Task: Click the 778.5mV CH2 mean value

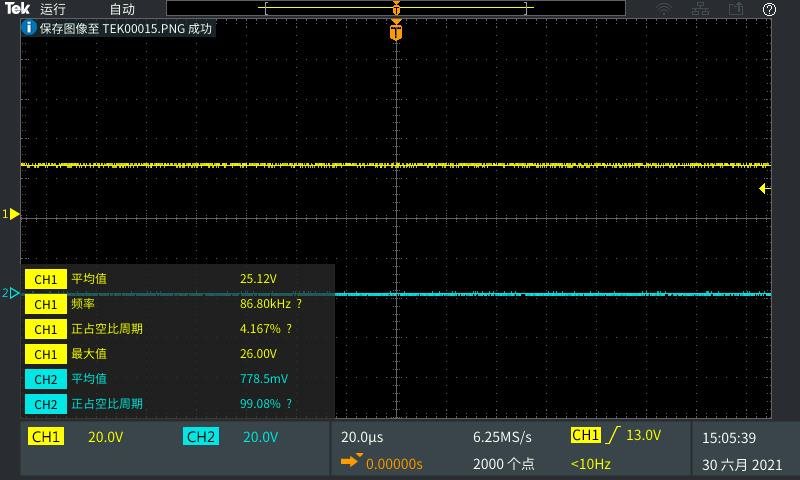Action: point(264,379)
